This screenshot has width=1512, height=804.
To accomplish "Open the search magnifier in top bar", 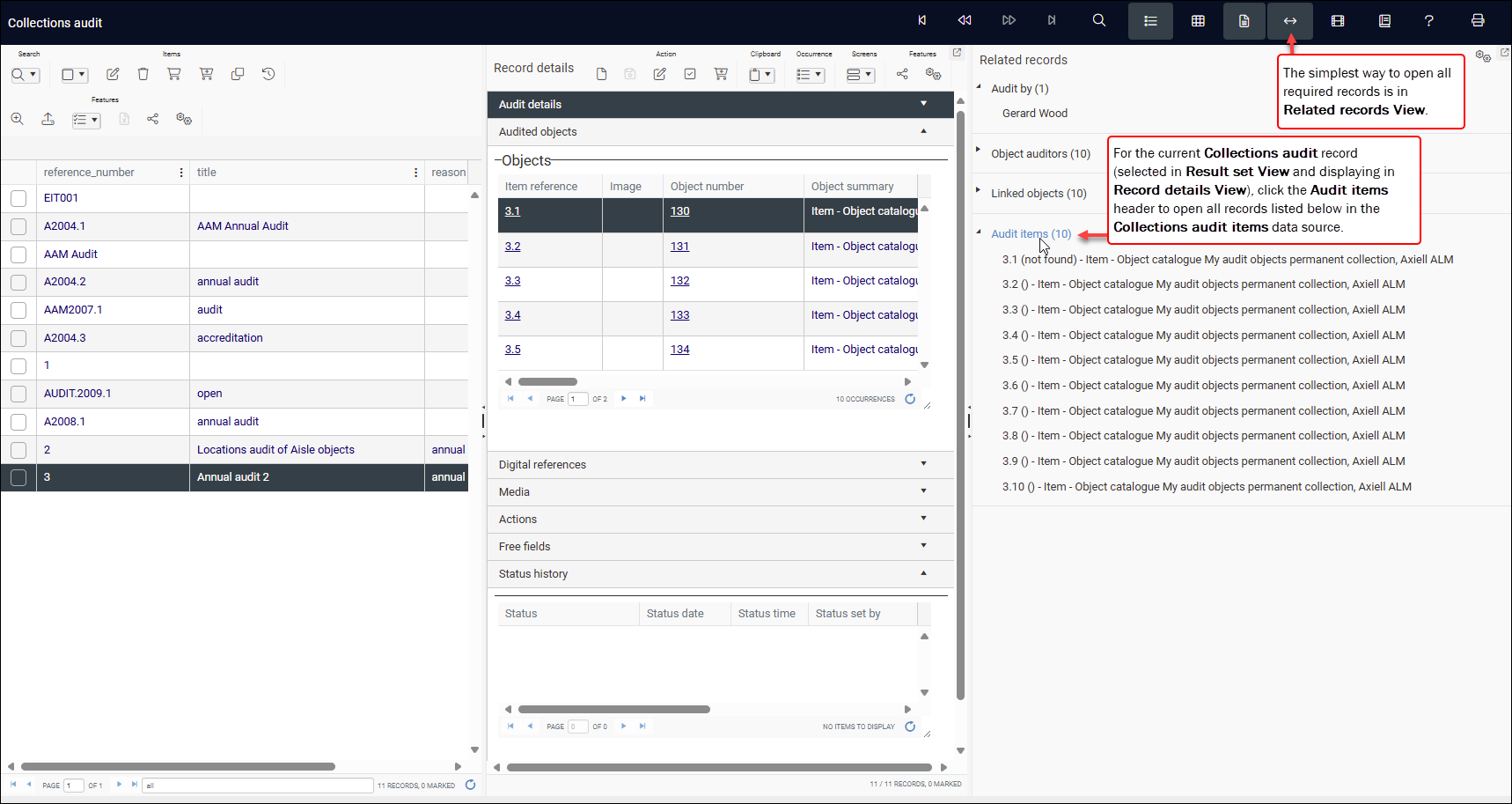I will click(x=1099, y=20).
